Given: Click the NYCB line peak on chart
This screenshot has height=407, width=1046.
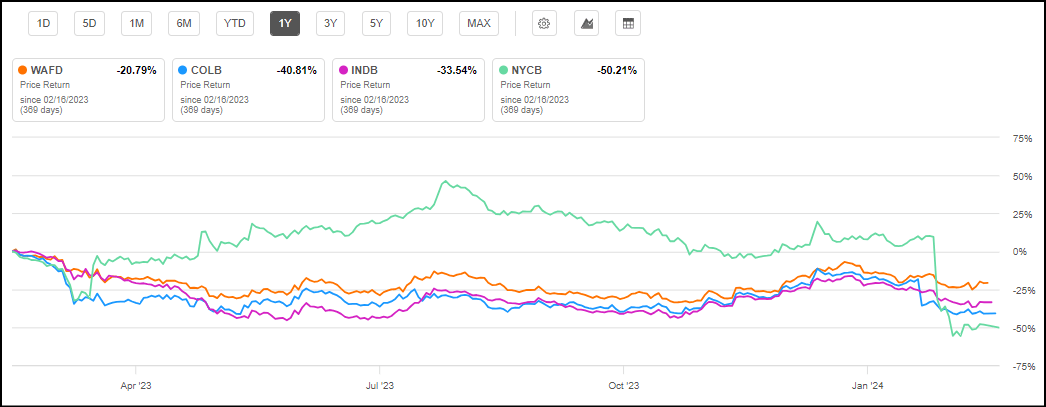Looking at the screenshot, I should 445,181.
